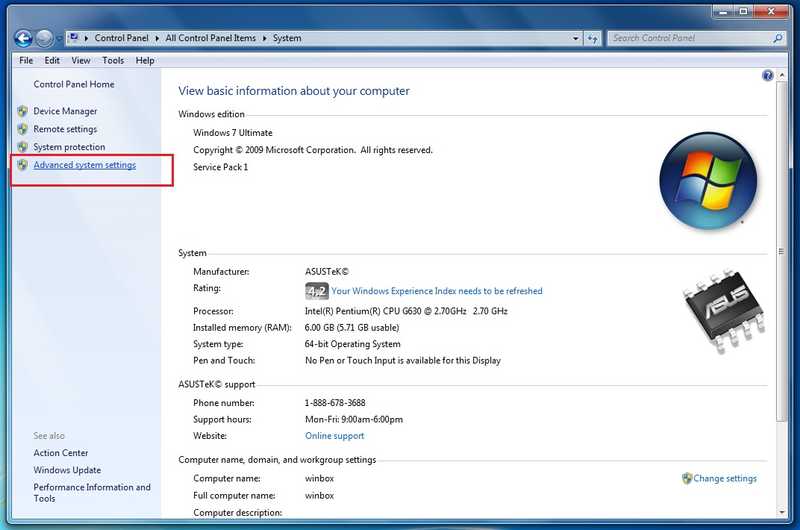Click the shield icon next to Device Manager
Image resolution: width=800 pixels, height=530 pixels.
pos(23,111)
